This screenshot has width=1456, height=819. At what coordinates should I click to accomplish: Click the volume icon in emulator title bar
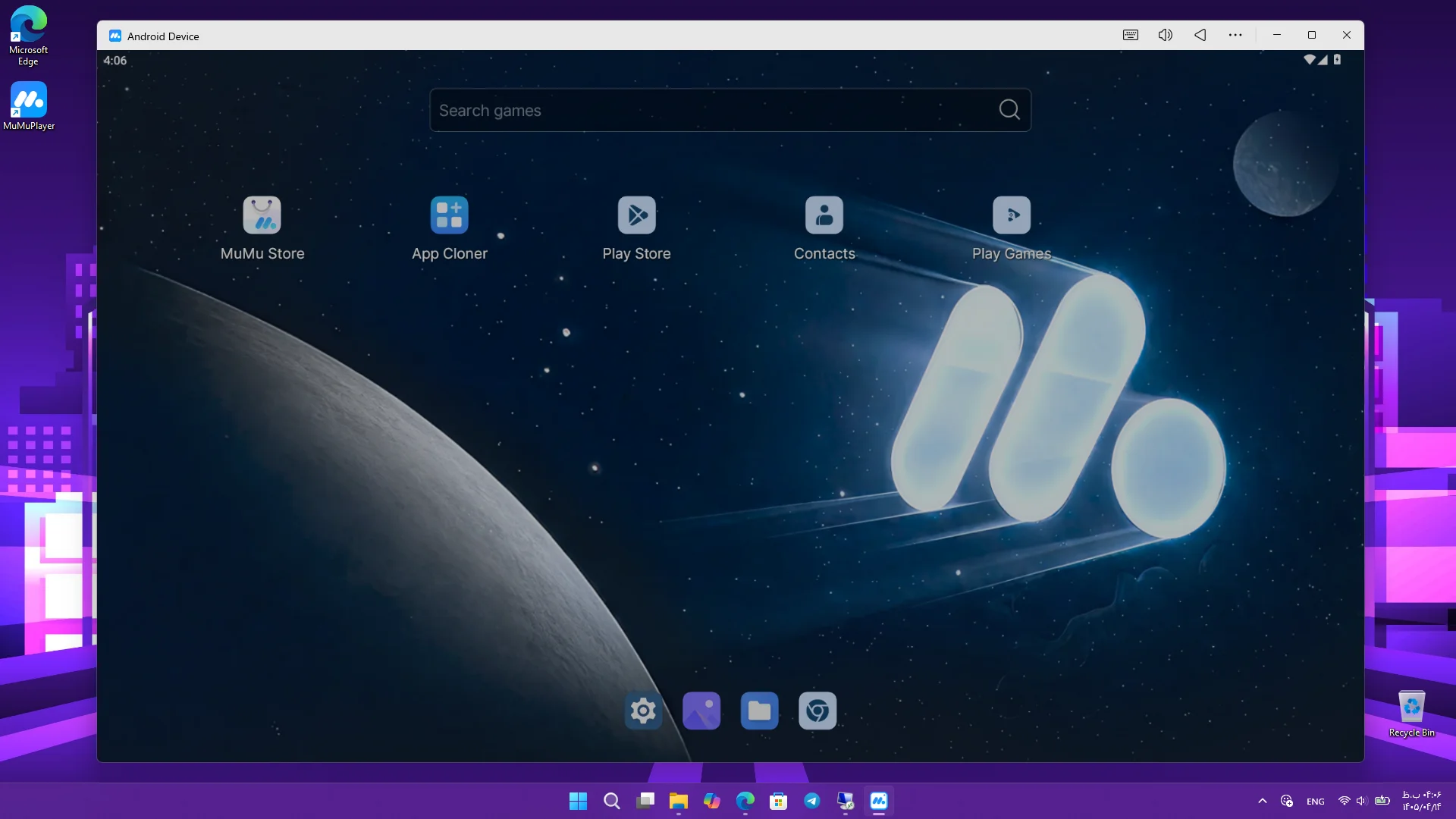click(1166, 35)
